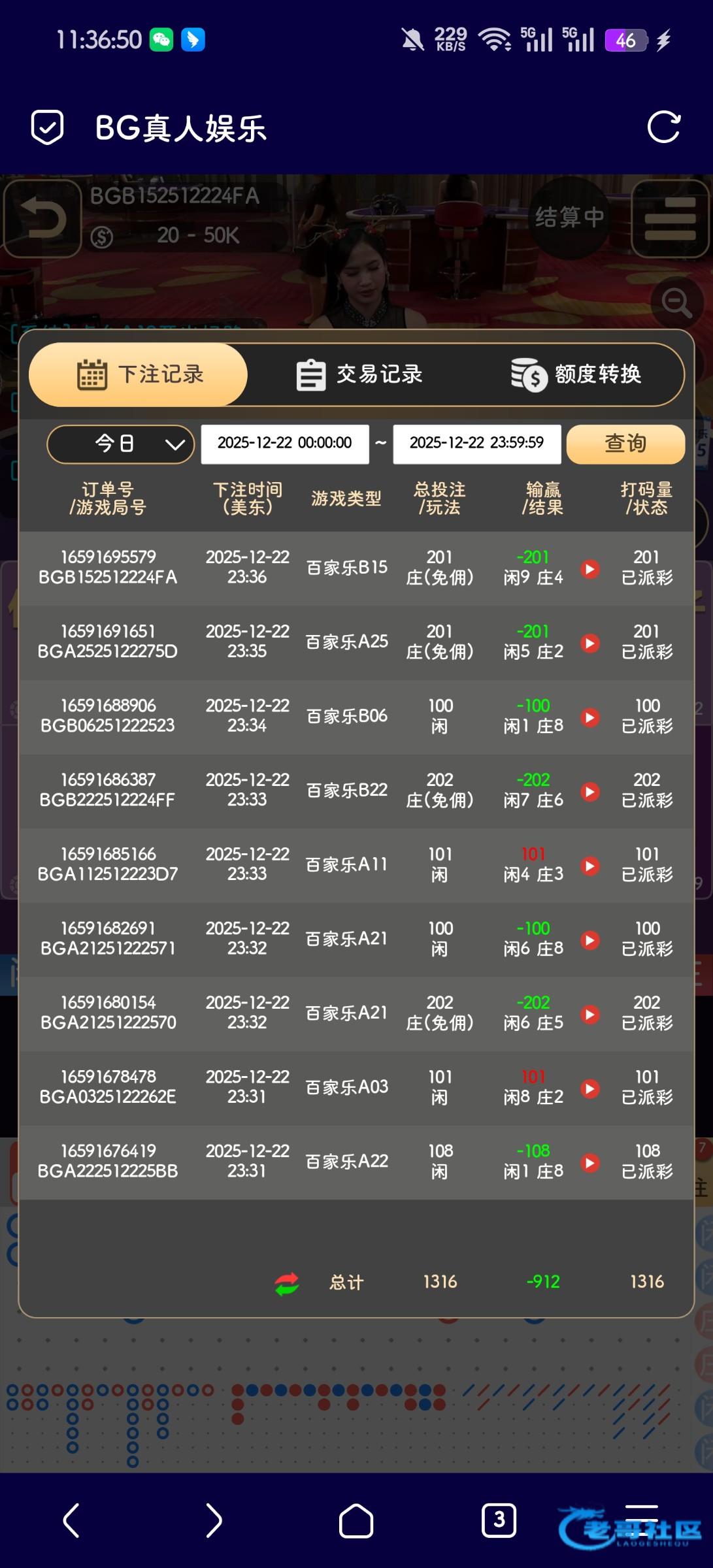The image size is (713, 1568).
Task: Tap the shield icon beside BG真人娱乐
Action: coord(48,127)
